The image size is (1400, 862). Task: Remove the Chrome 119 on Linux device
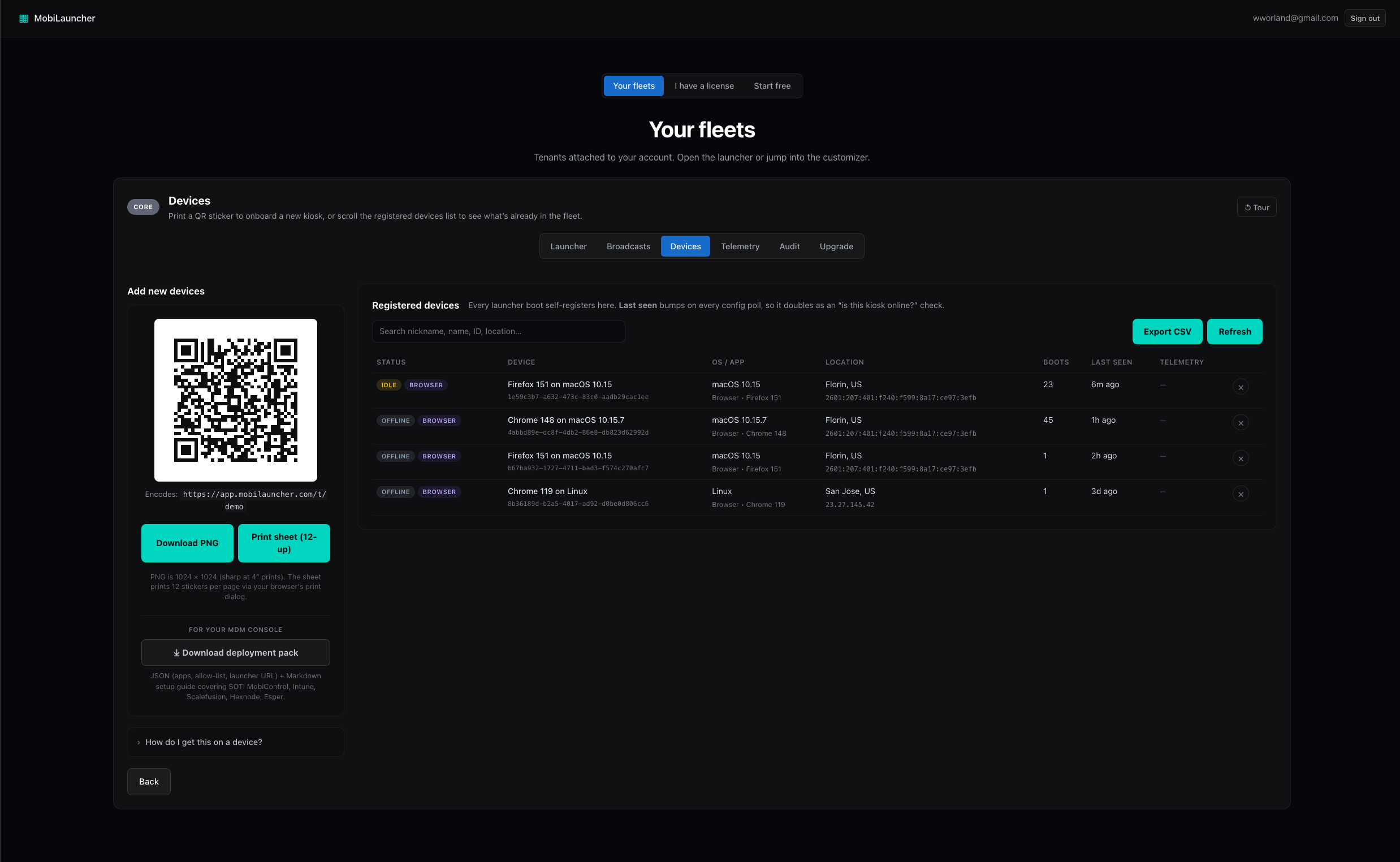click(x=1241, y=494)
